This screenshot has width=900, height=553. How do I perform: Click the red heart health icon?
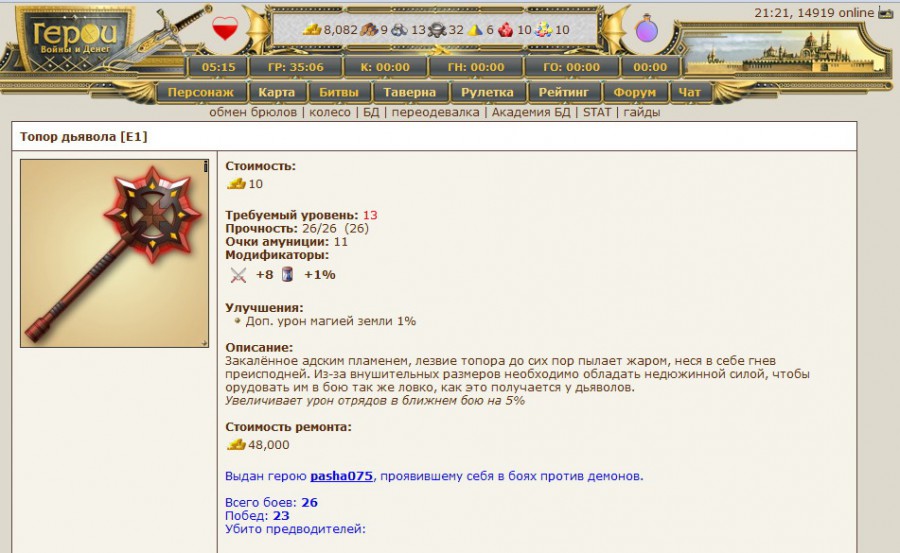point(224,29)
